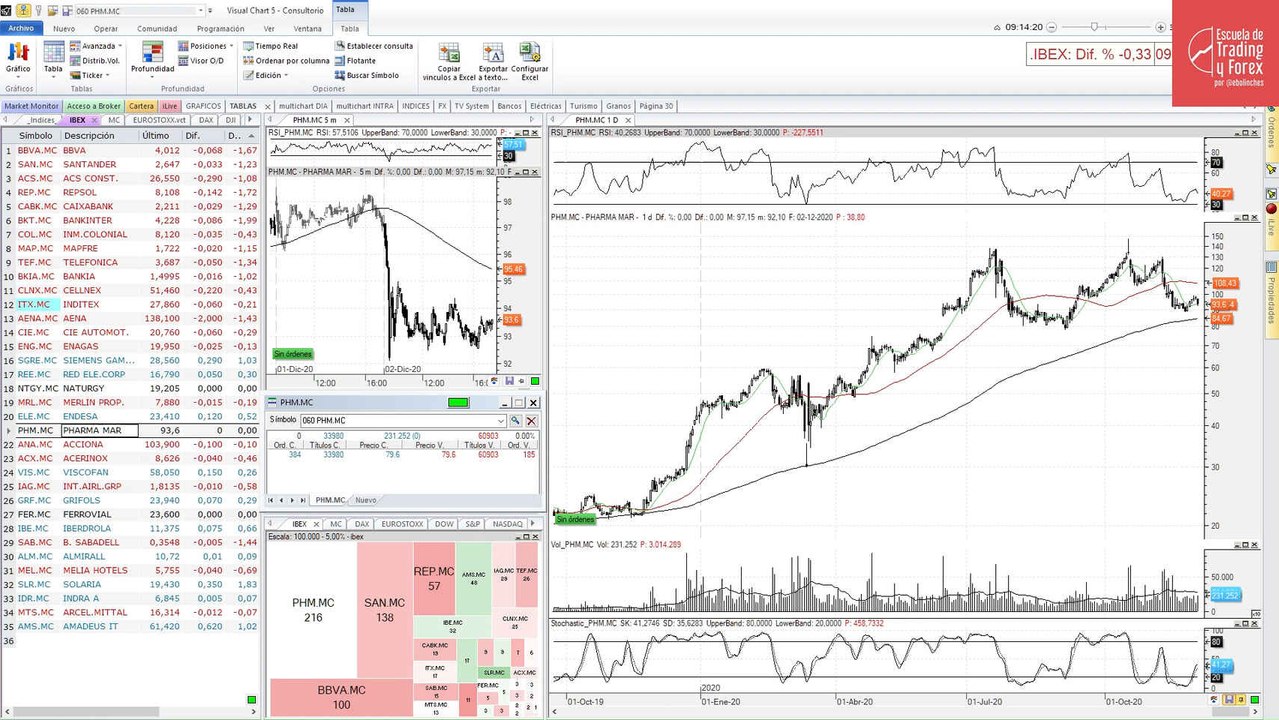Open the GRAFICOS workspace tab
This screenshot has height=720, width=1279.
click(203, 106)
